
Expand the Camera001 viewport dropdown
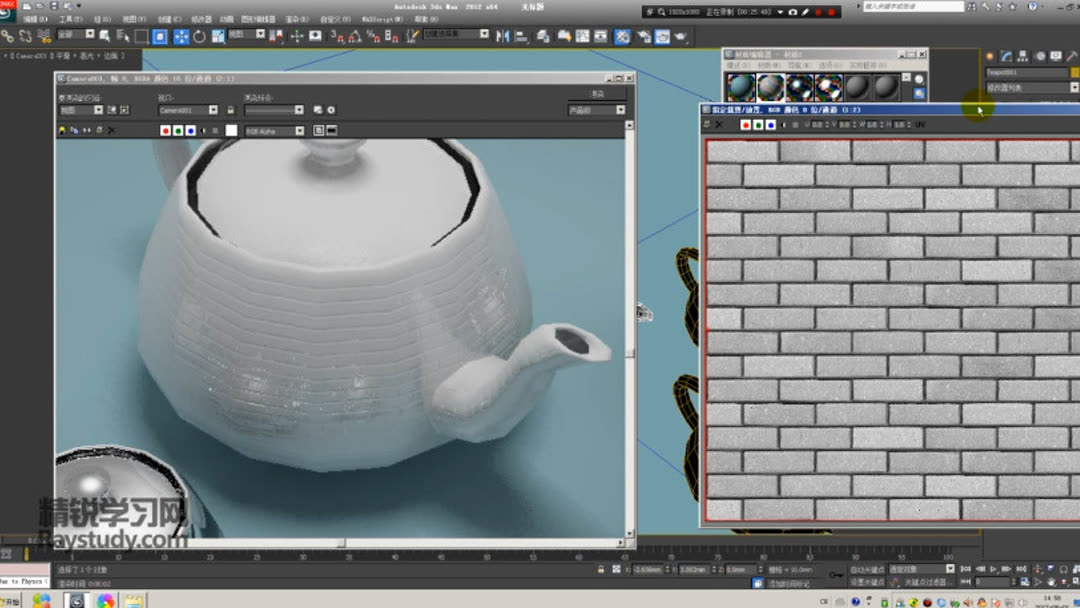click(x=213, y=110)
